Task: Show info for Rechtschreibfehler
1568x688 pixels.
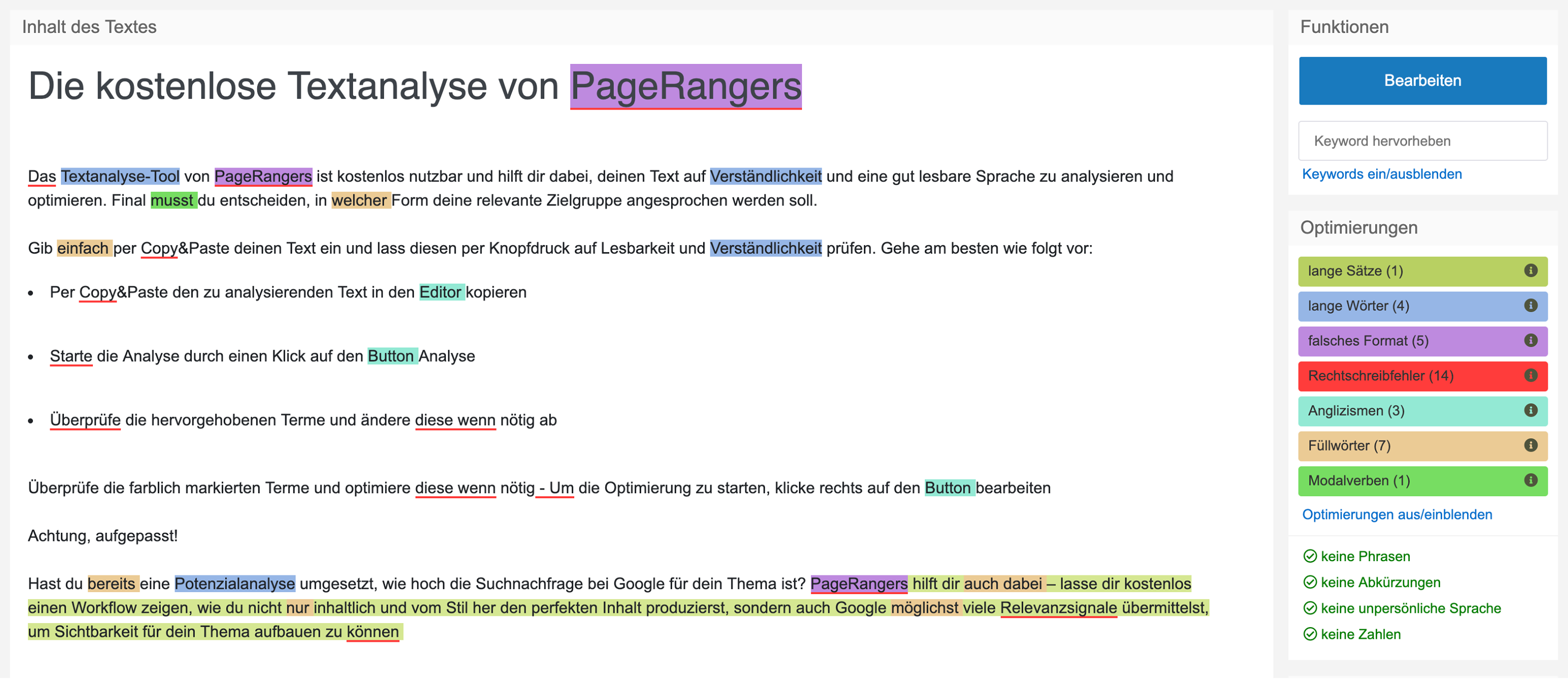Action: point(1530,375)
